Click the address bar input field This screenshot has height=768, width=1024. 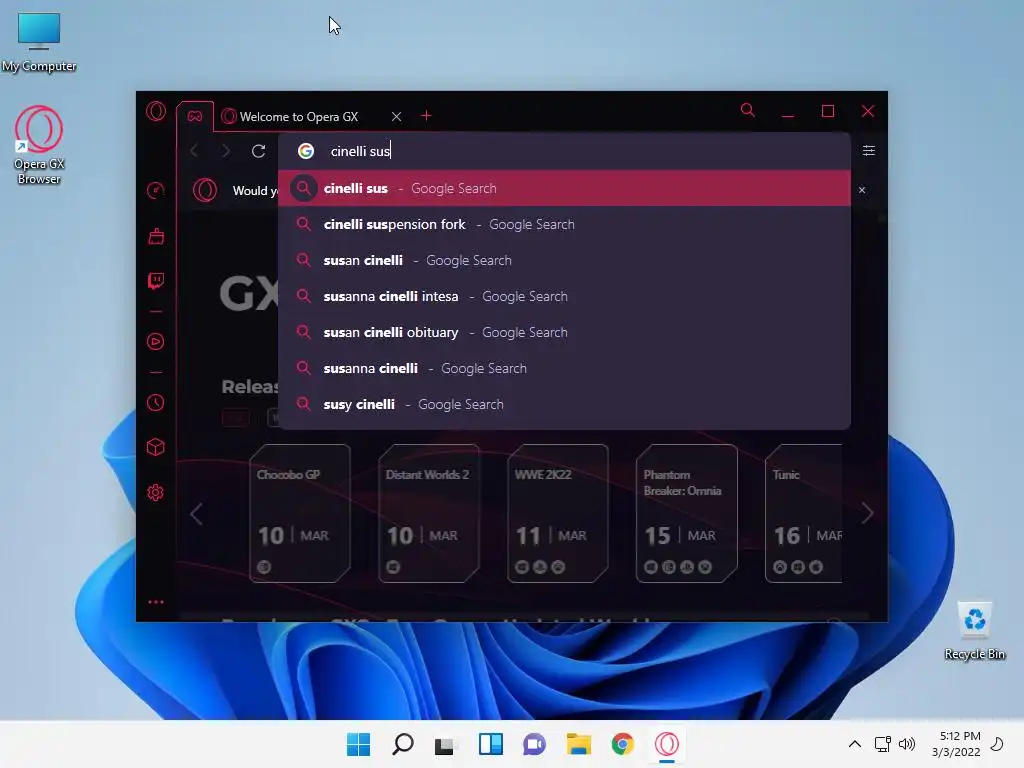[565, 151]
